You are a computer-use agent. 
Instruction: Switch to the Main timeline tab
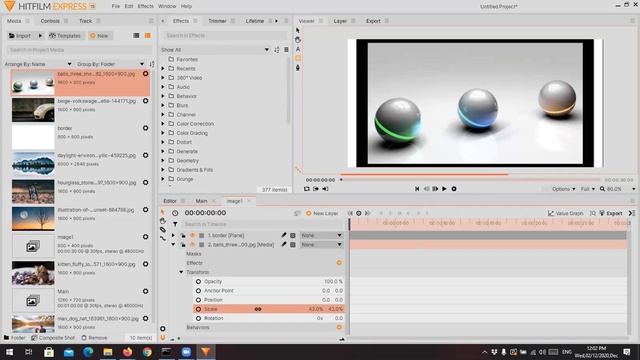[x=201, y=201]
